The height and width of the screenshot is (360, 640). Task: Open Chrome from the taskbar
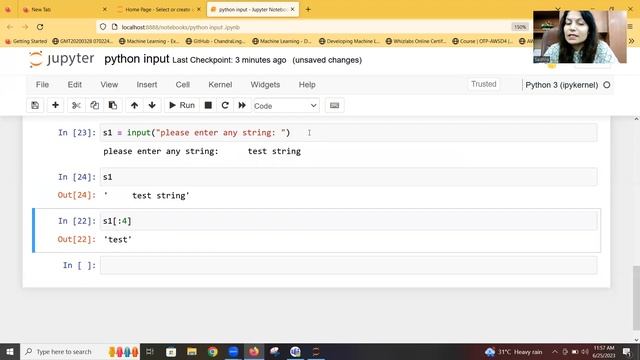[212, 351]
